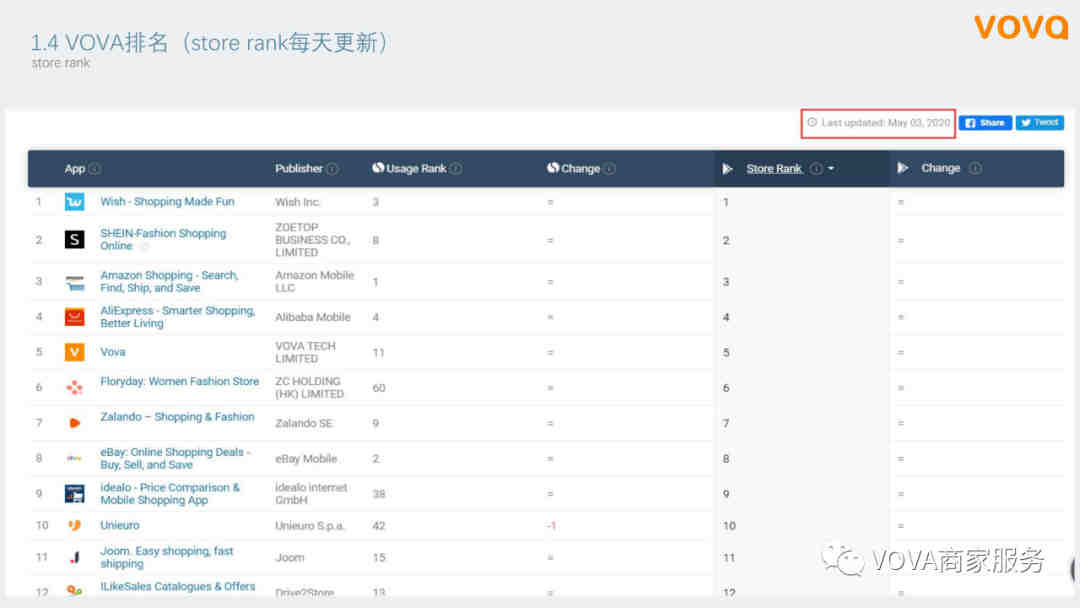The image size is (1080, 608).
Task: Select publisher "Amazon Mobile LLC"
Action: [314, 282]
